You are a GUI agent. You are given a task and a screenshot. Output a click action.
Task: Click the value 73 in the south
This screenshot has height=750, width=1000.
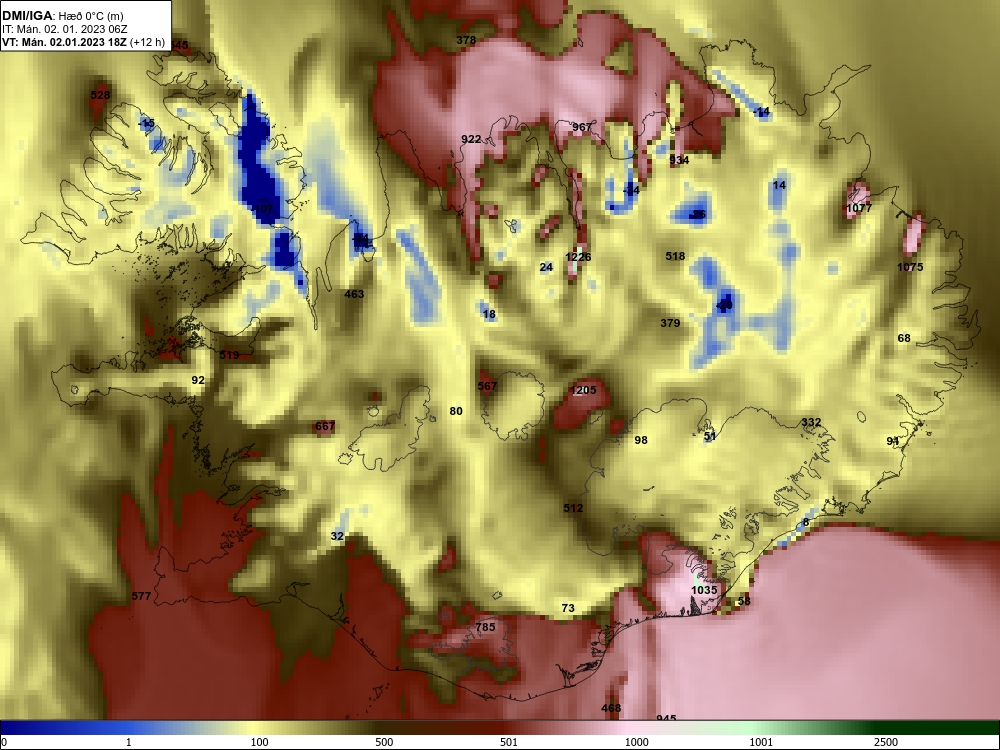coord(568,608)
